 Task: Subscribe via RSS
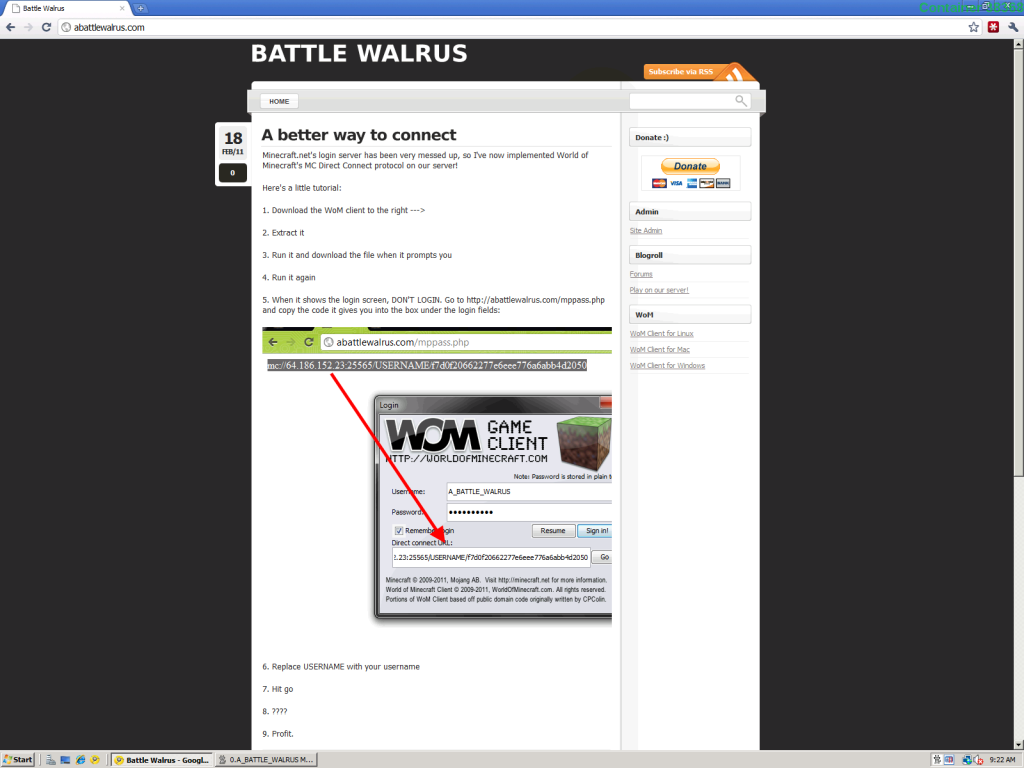pos(699,72)
